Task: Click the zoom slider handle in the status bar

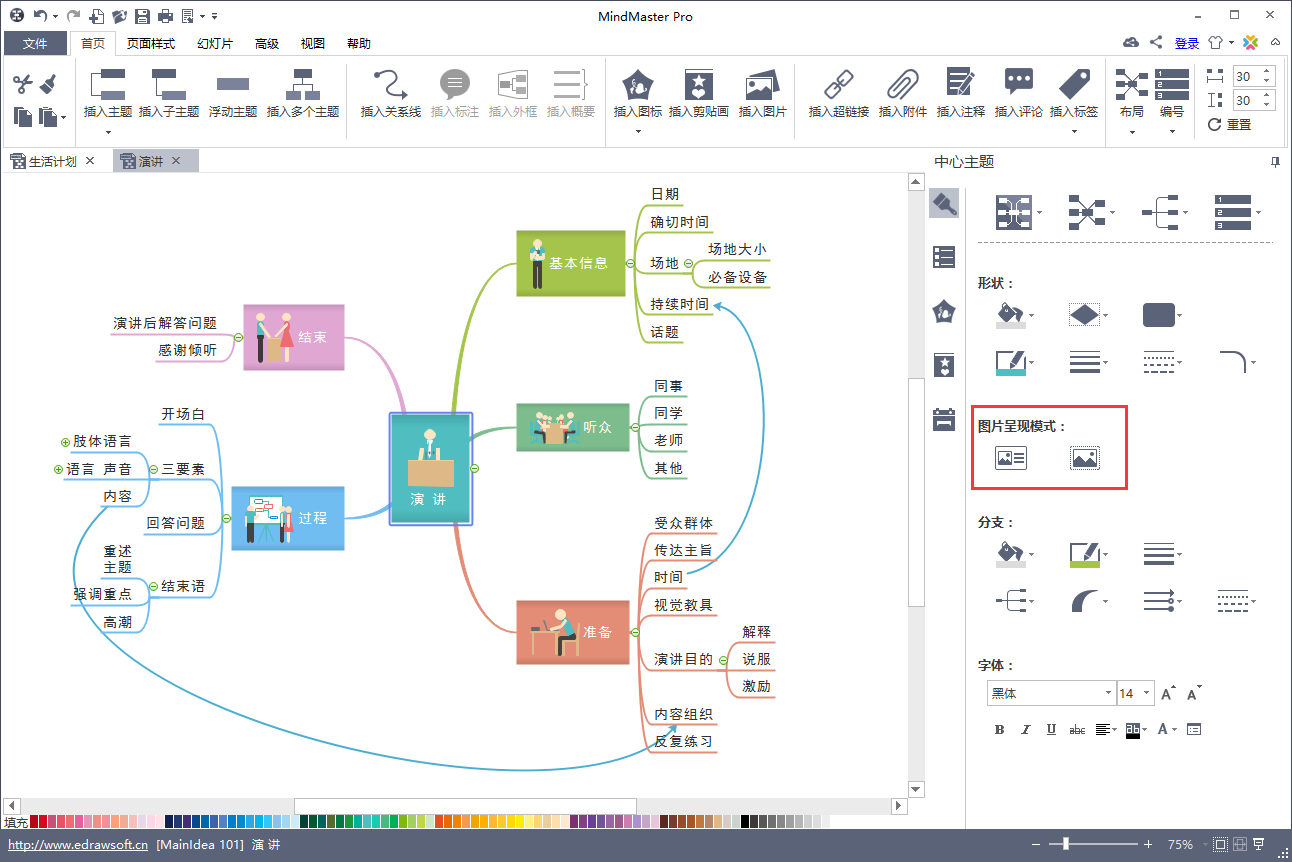Action: 1066,845
